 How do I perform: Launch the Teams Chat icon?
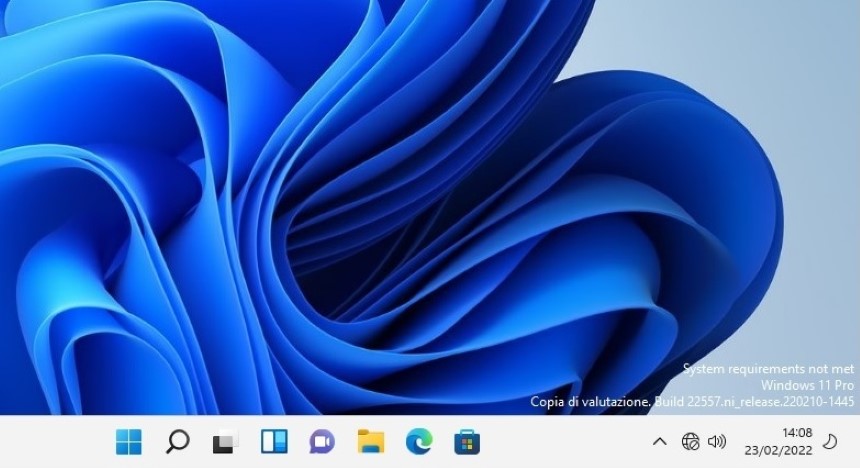322,442
